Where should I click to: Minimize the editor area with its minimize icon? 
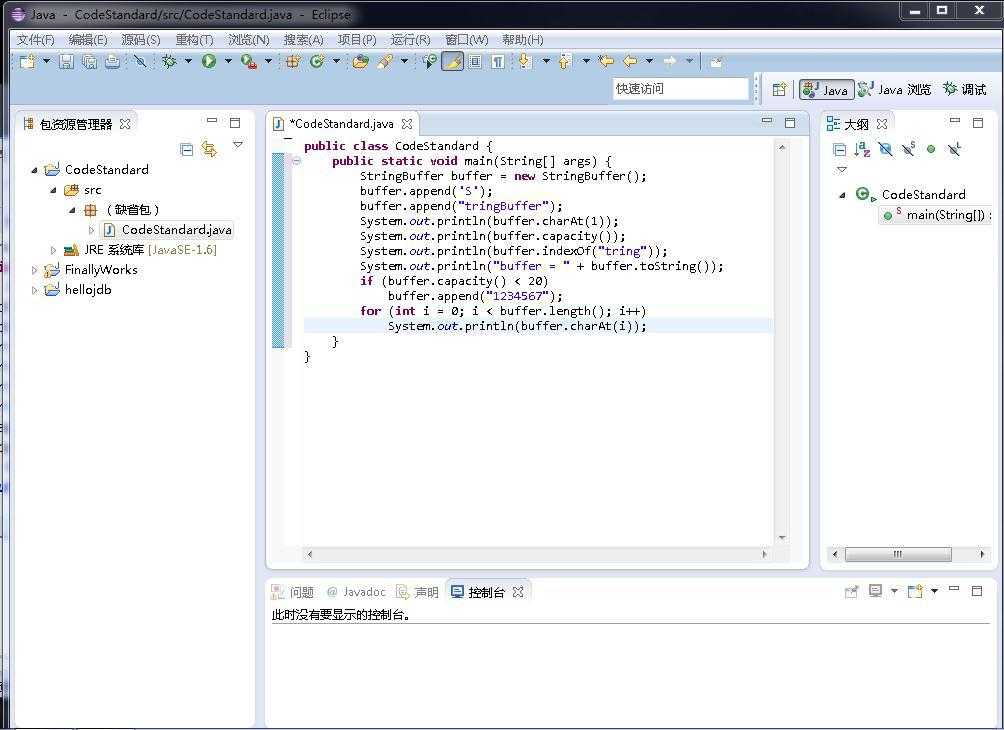(766, 121)
